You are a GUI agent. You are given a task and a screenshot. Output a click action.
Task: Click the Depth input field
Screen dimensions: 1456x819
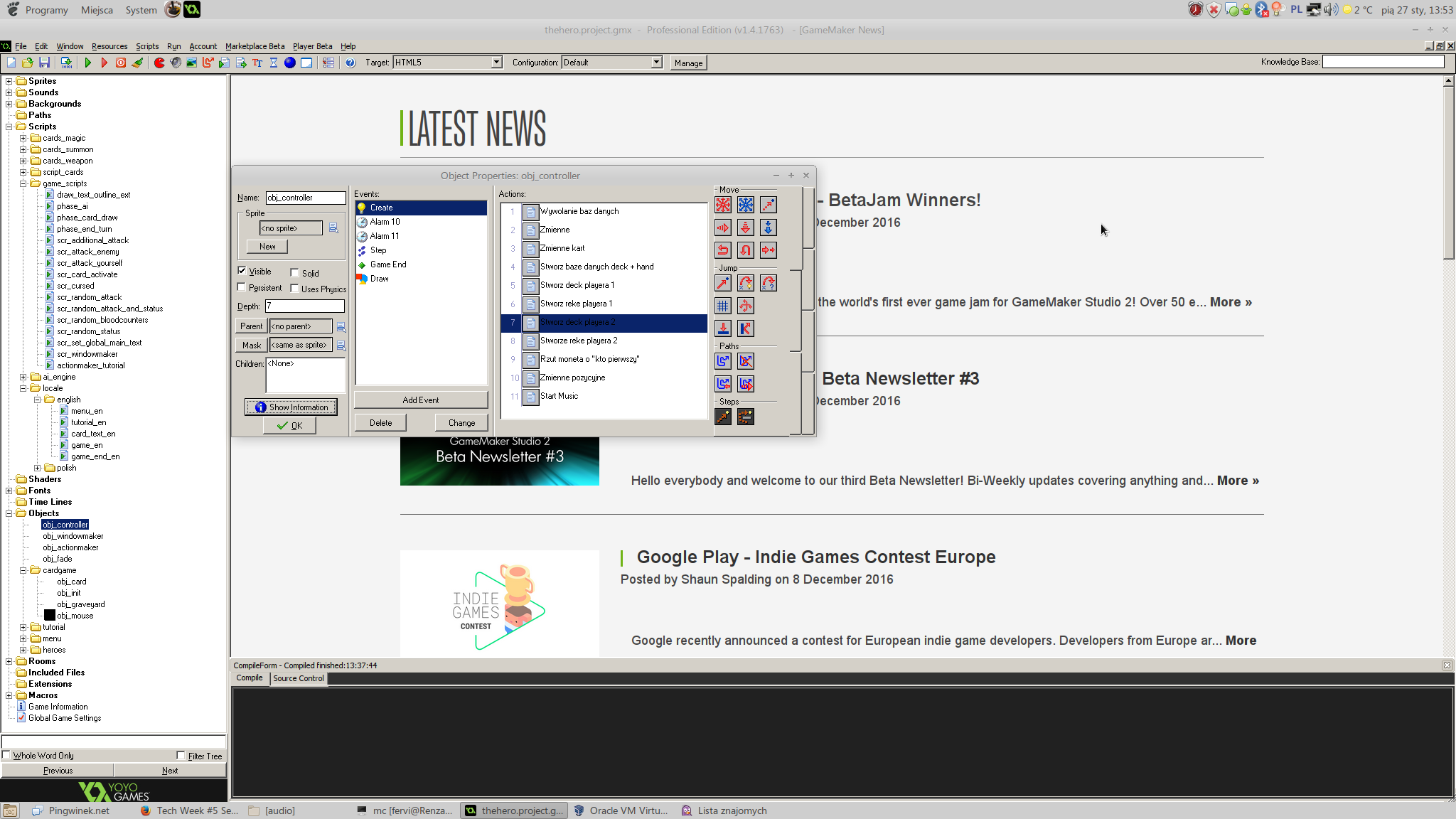[x=304, y=306]
